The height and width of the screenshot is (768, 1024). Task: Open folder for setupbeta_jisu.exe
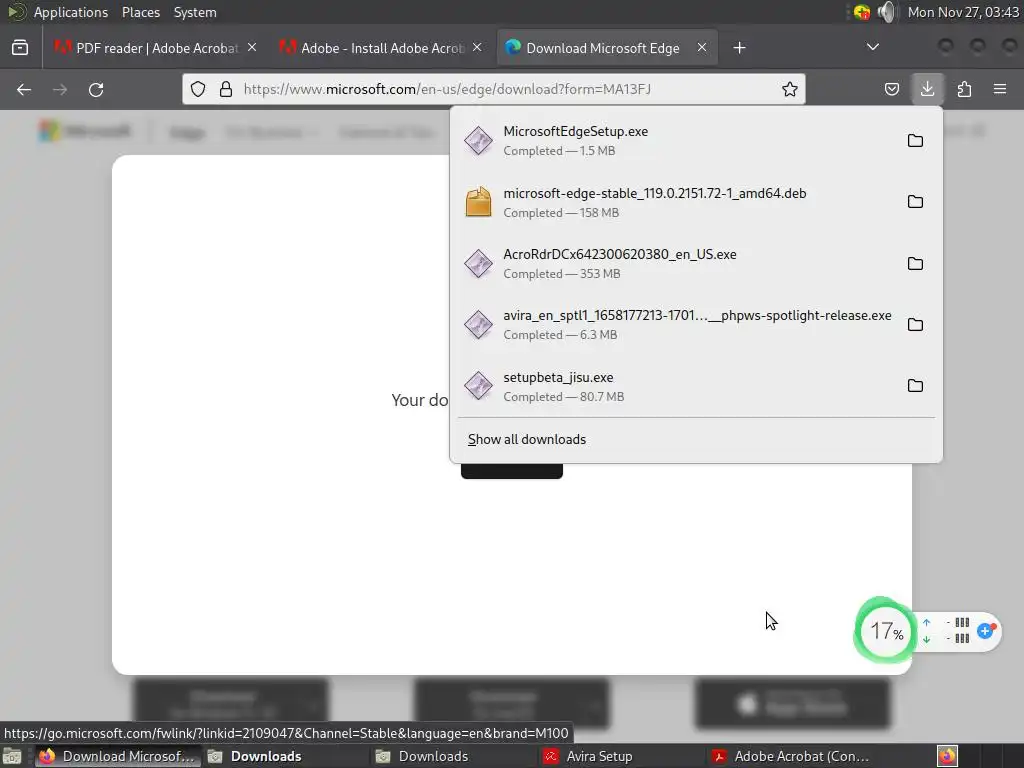coord(915,386)
